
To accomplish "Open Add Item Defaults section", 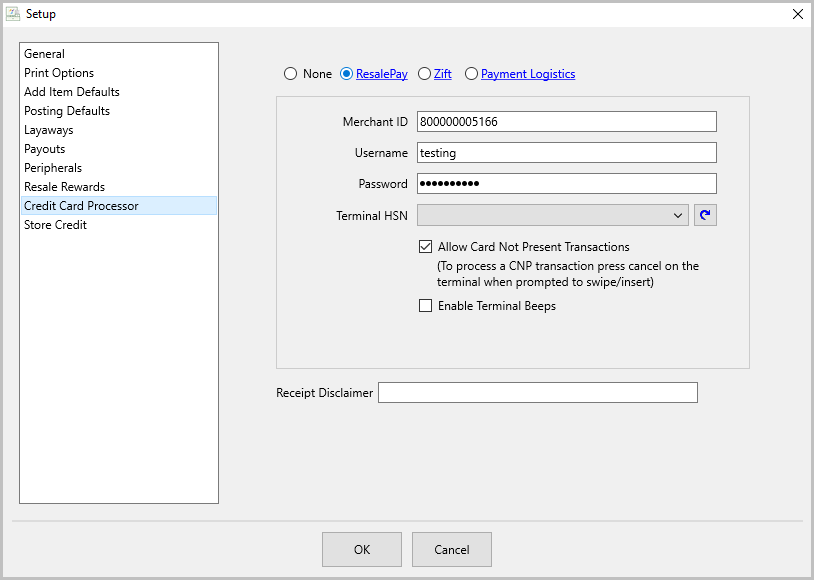I will (x=118, y=92).
